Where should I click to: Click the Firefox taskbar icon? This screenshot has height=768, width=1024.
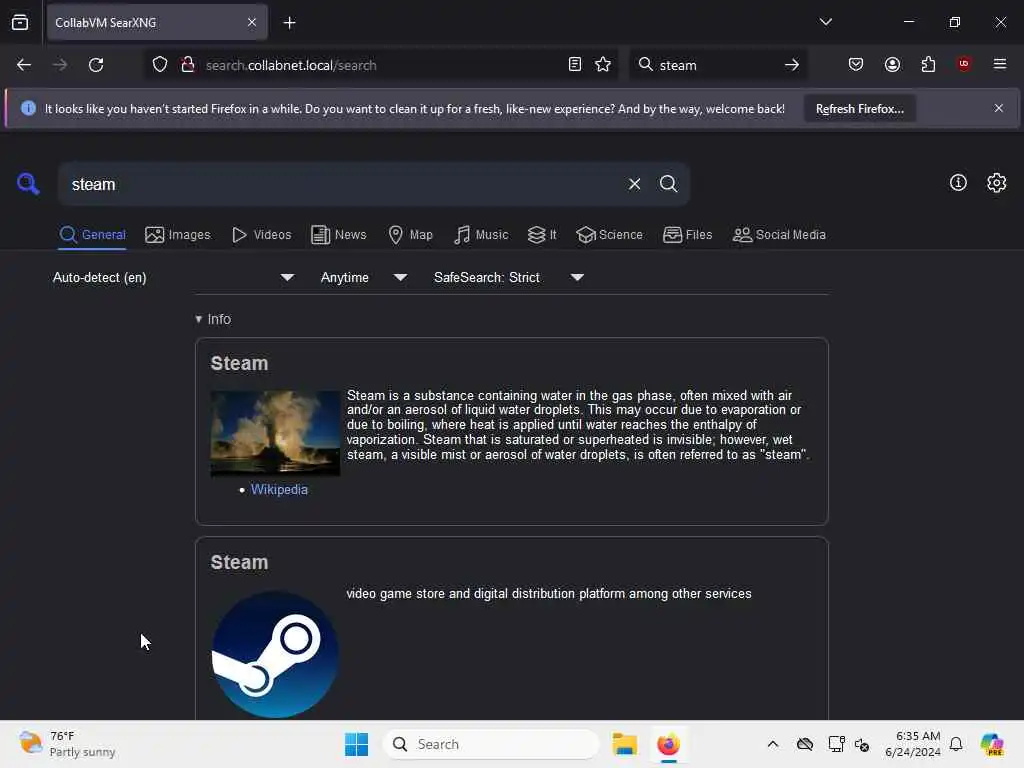tap(668, 744)
